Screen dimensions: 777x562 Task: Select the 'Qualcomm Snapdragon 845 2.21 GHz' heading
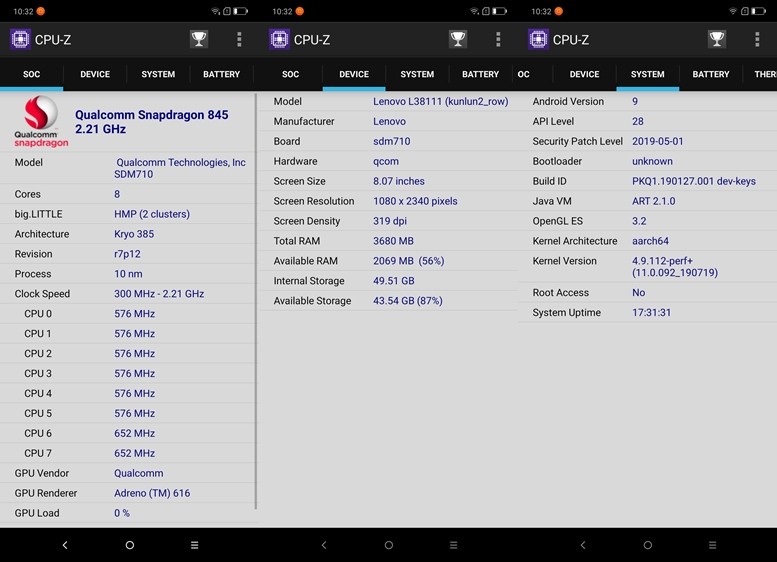point(152,122)
